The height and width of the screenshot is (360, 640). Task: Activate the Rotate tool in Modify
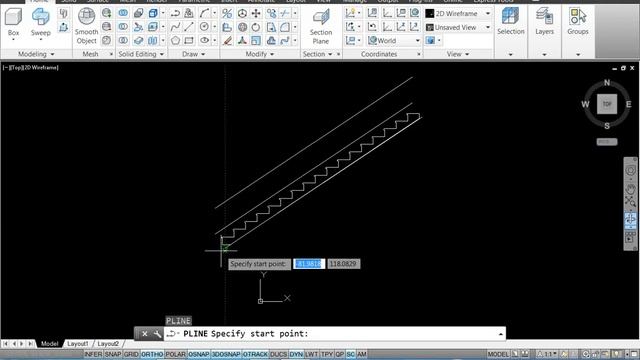pos(256,27)
